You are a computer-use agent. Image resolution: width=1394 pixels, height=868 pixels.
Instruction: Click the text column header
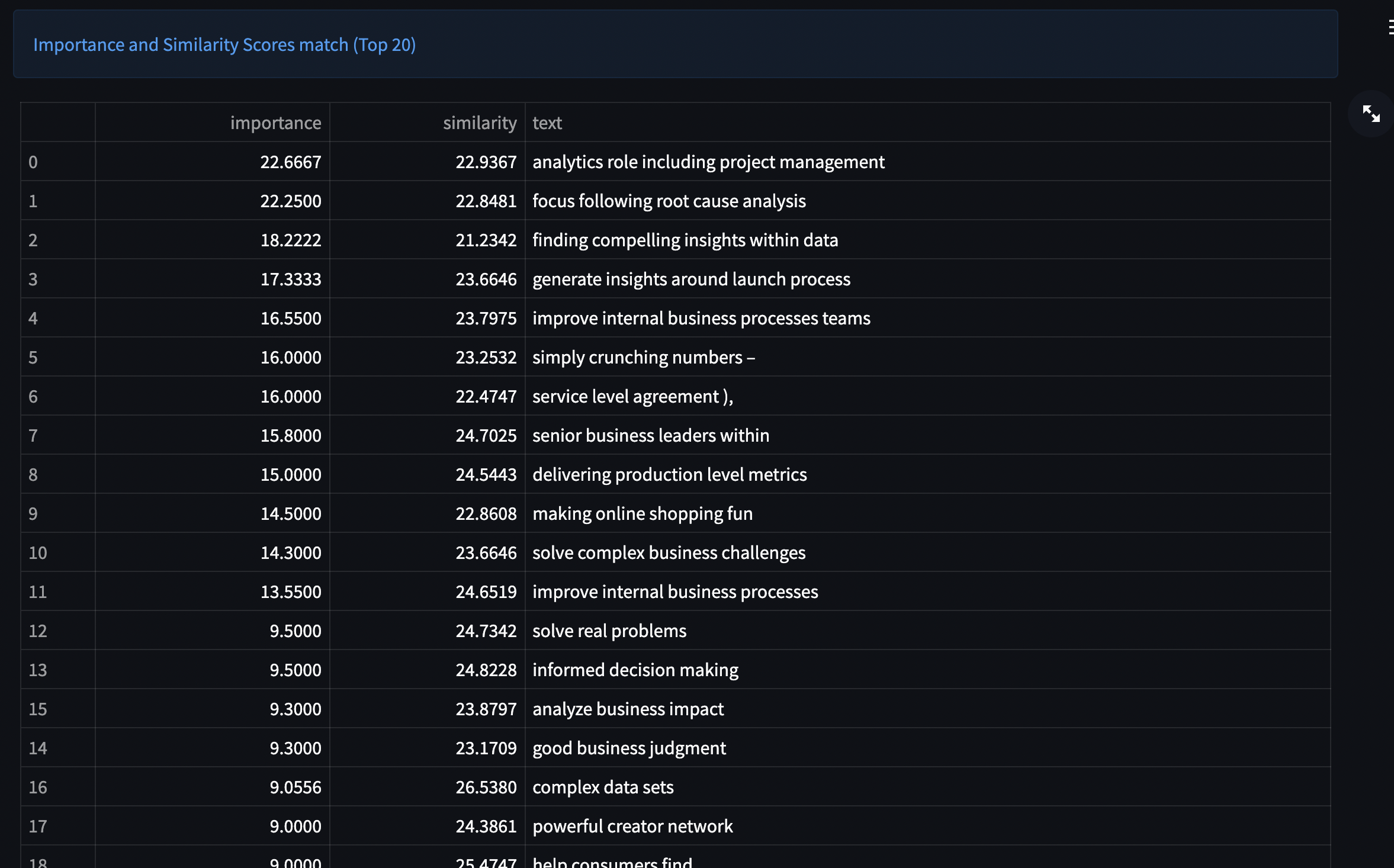click(547, 123)
